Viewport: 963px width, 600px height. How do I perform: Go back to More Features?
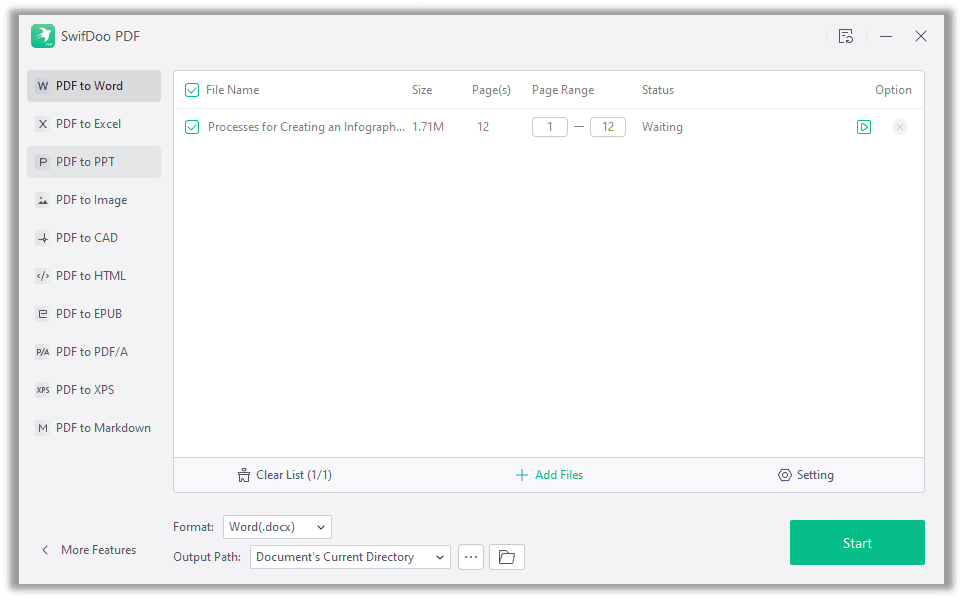tap(98, 550)
